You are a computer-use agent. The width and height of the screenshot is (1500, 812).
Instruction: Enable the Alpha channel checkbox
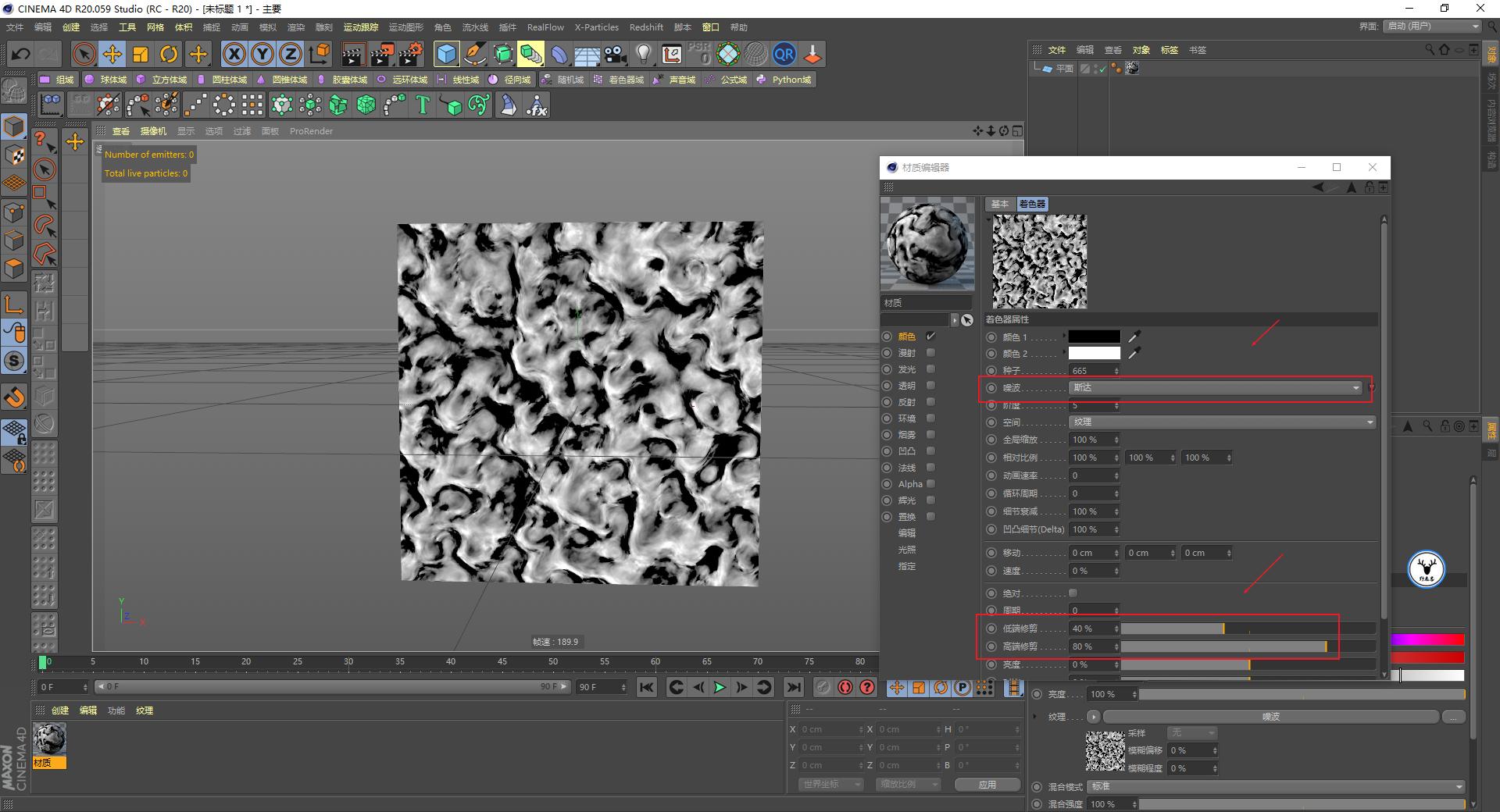point(930,483)
